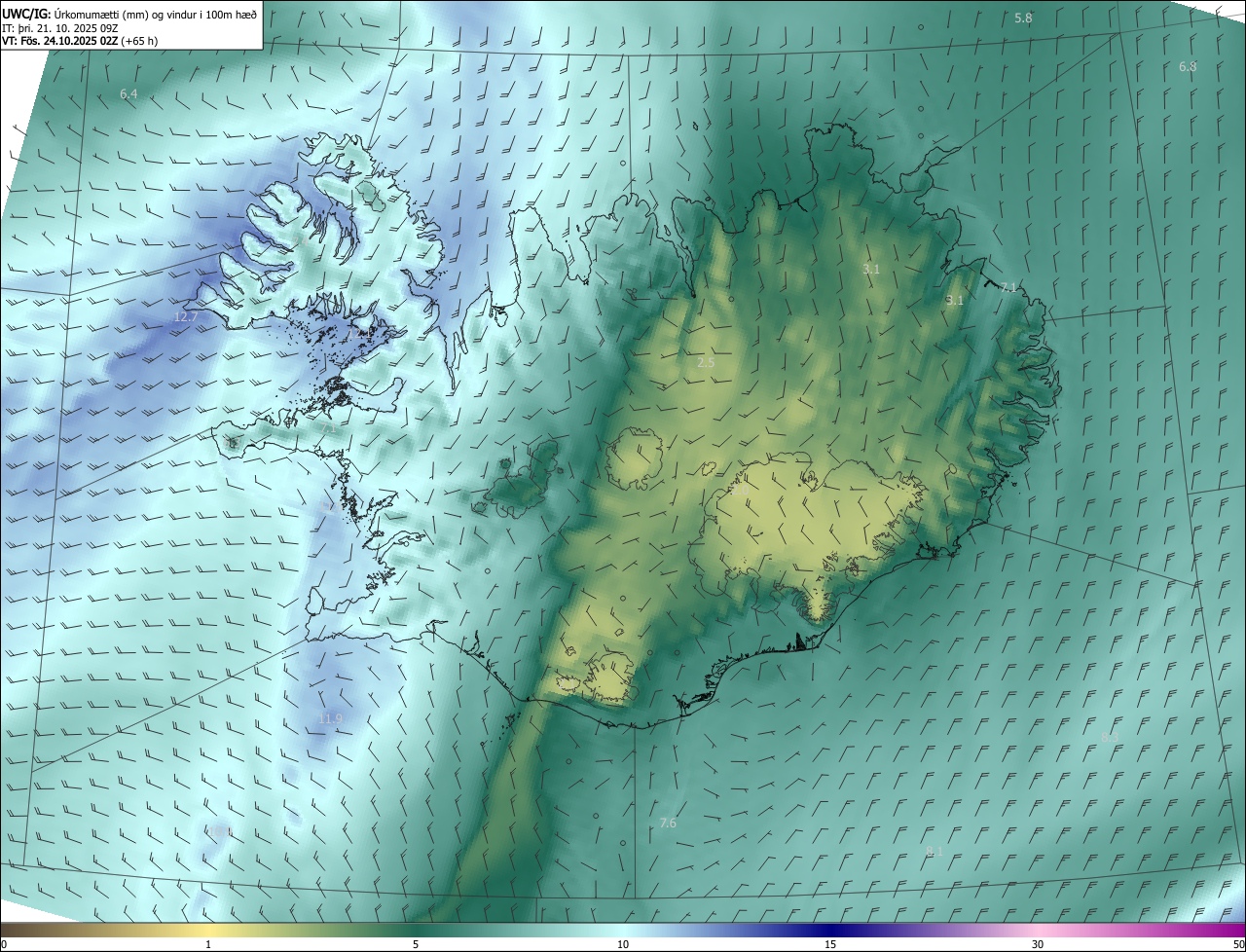Click the 12.7 value west of the Westfjords
Screen dimensions: 1246x952
click(186, 317)
